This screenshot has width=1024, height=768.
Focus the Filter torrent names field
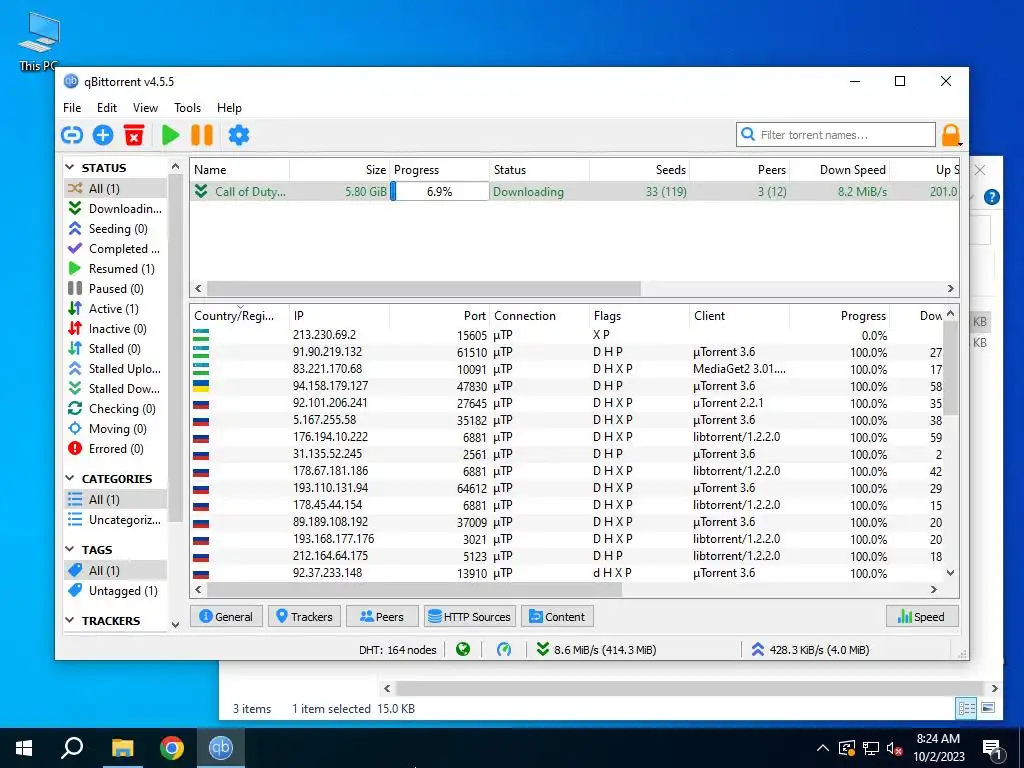[x=836, y=135]
